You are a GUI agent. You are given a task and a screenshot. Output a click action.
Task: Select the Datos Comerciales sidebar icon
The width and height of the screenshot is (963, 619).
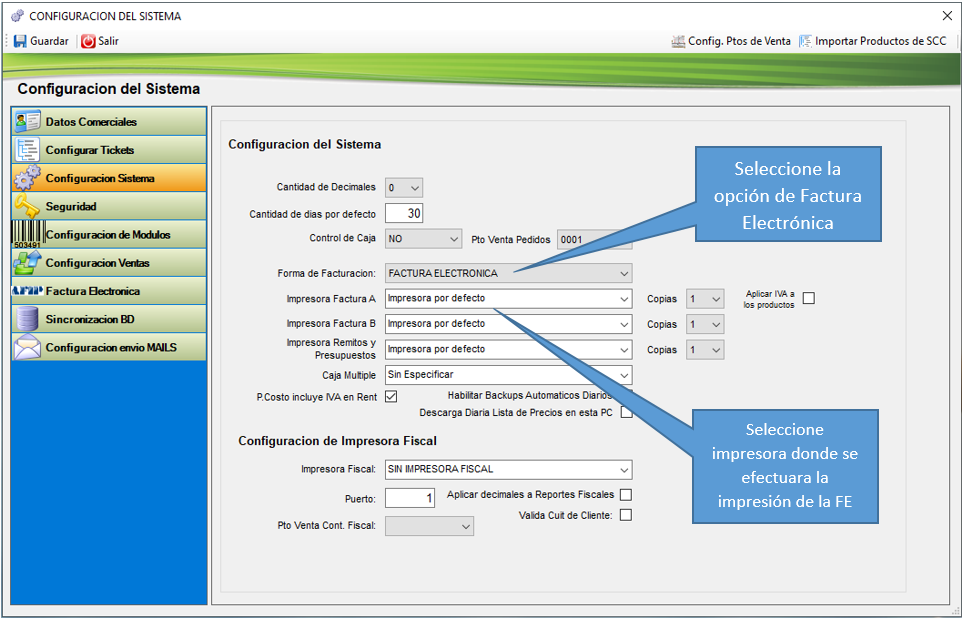click(x=28, y=122)
